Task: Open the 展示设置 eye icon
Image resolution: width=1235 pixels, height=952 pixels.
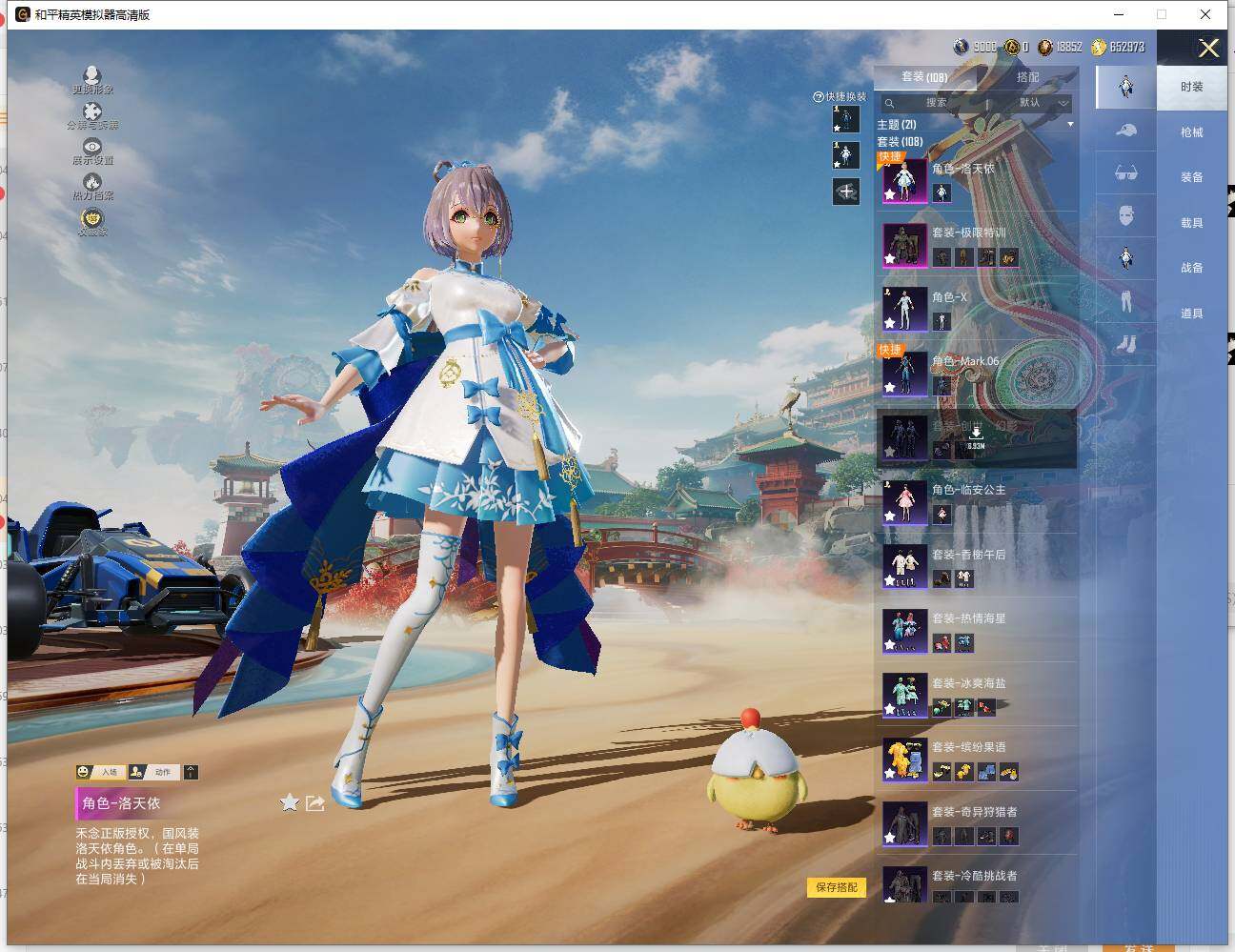Action: pos(92,146)
